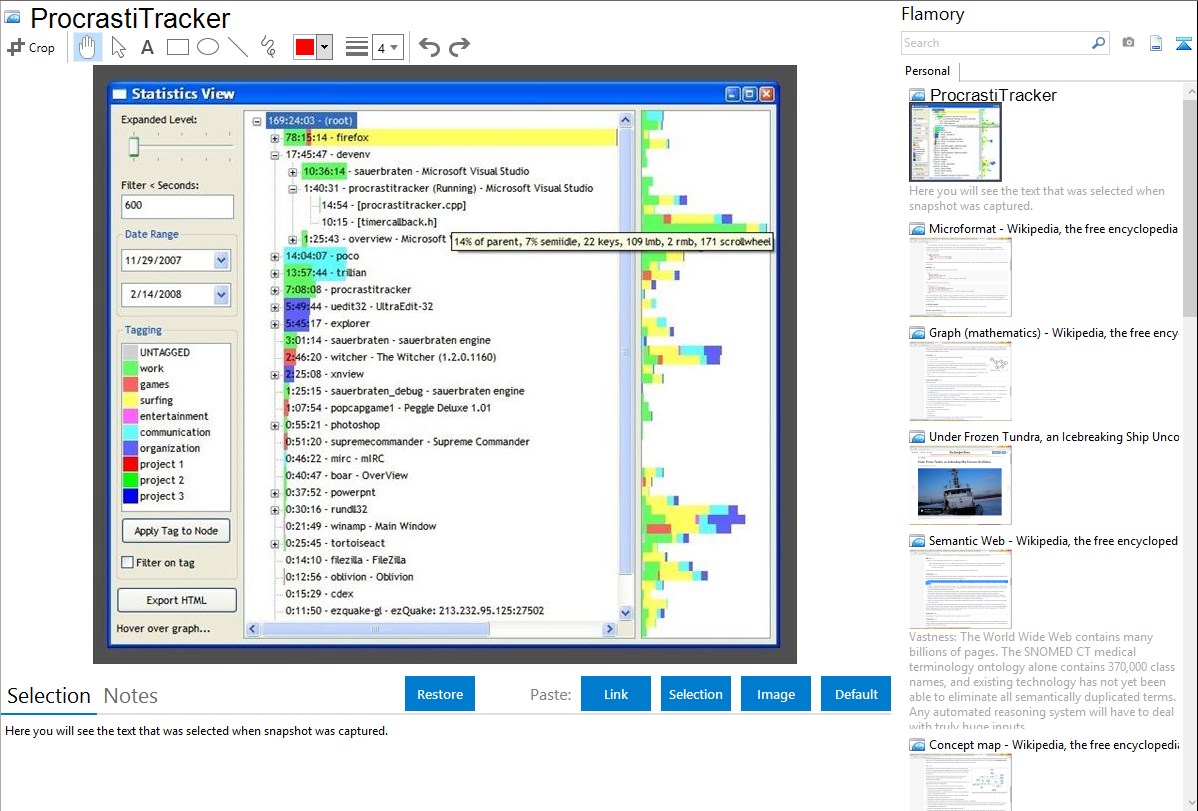Click the page document icon in Flamory

1156,43
